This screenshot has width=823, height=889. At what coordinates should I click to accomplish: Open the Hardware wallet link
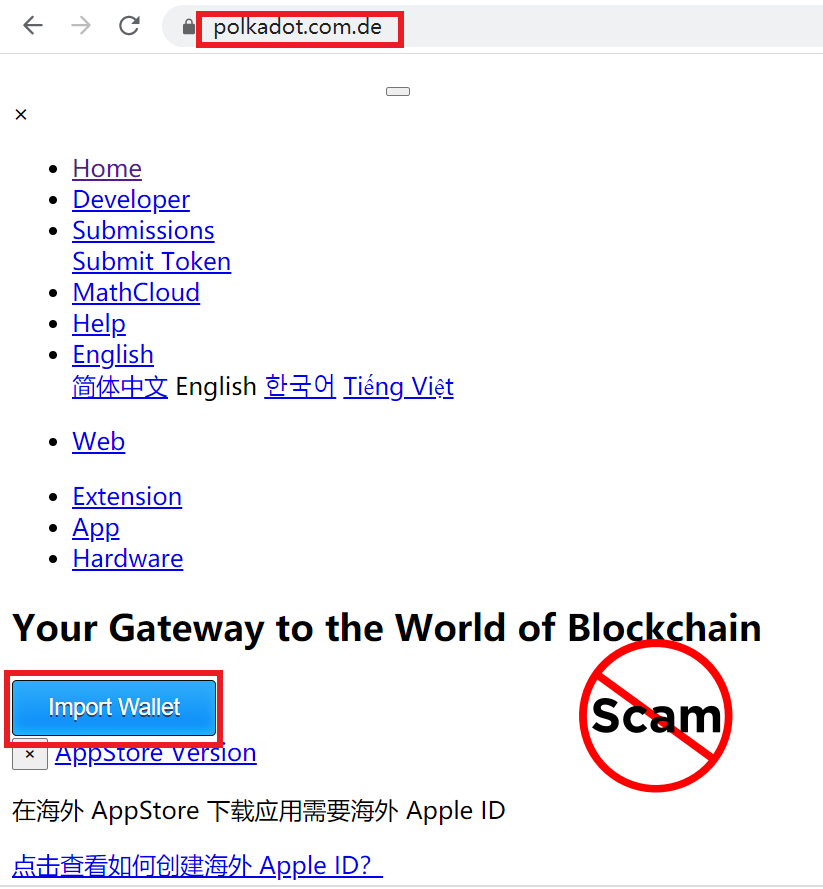pos(128,559)
